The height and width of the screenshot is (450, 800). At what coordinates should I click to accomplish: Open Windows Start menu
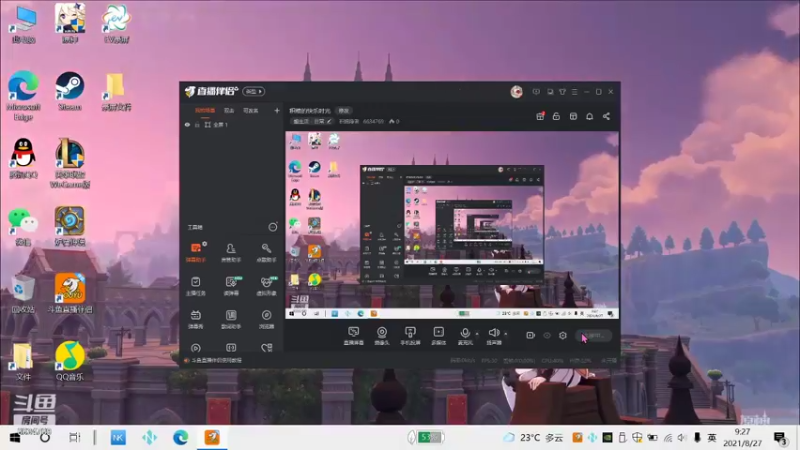coord(15,438)
